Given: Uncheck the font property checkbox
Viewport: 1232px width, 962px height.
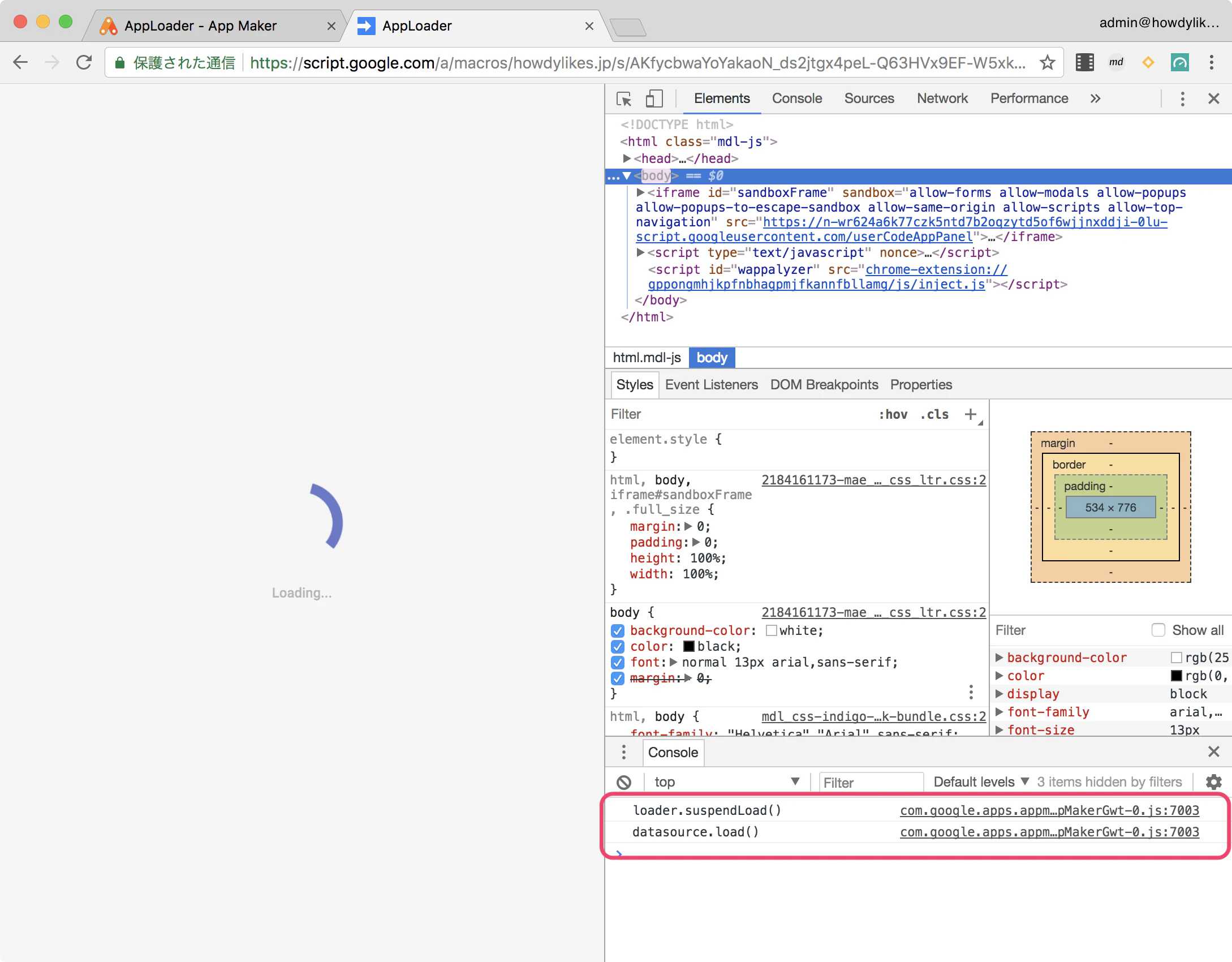Looking at the screenshot, I should click(x=618, y=662).
